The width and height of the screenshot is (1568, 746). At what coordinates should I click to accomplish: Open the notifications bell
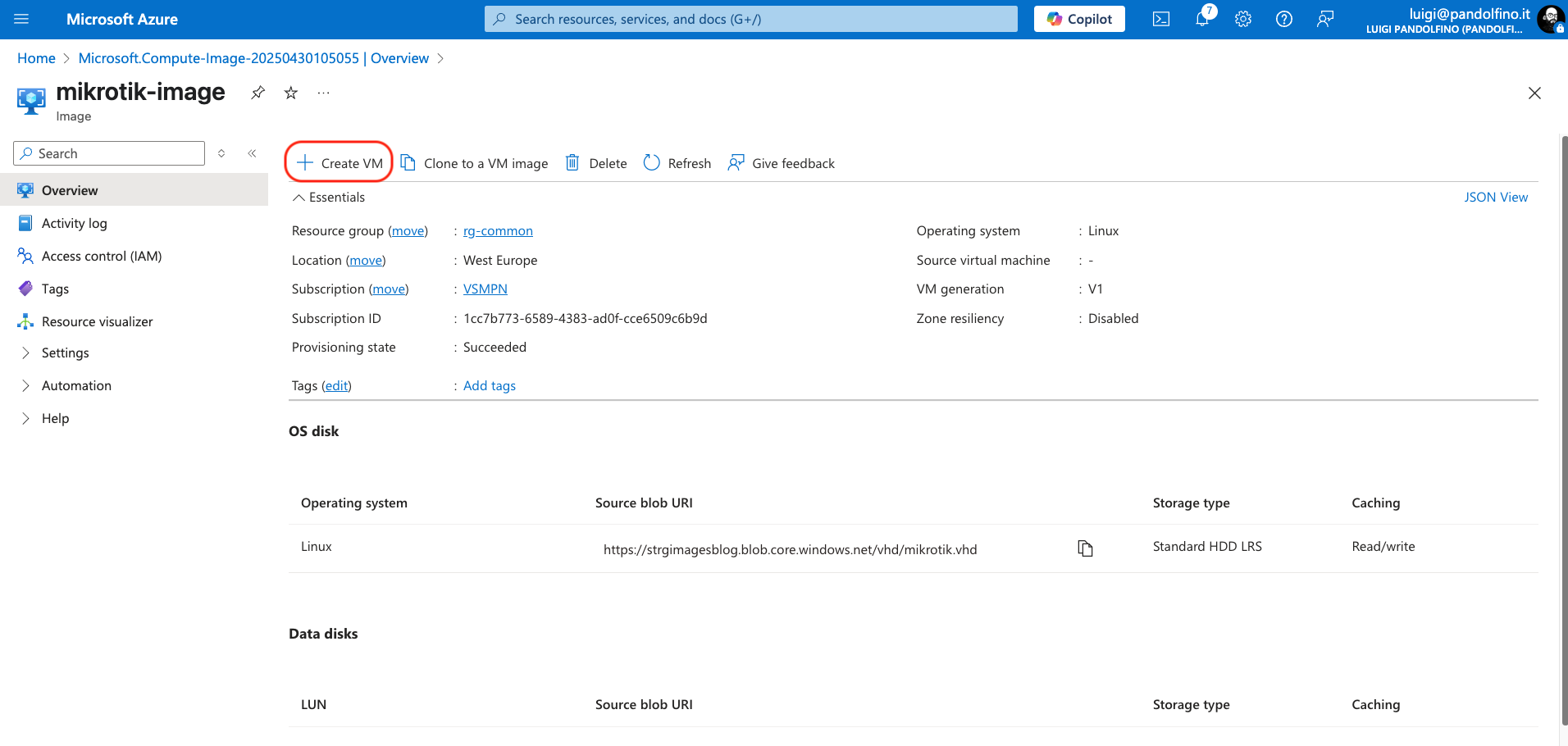pyautogui.click(x=1202, y=19)
